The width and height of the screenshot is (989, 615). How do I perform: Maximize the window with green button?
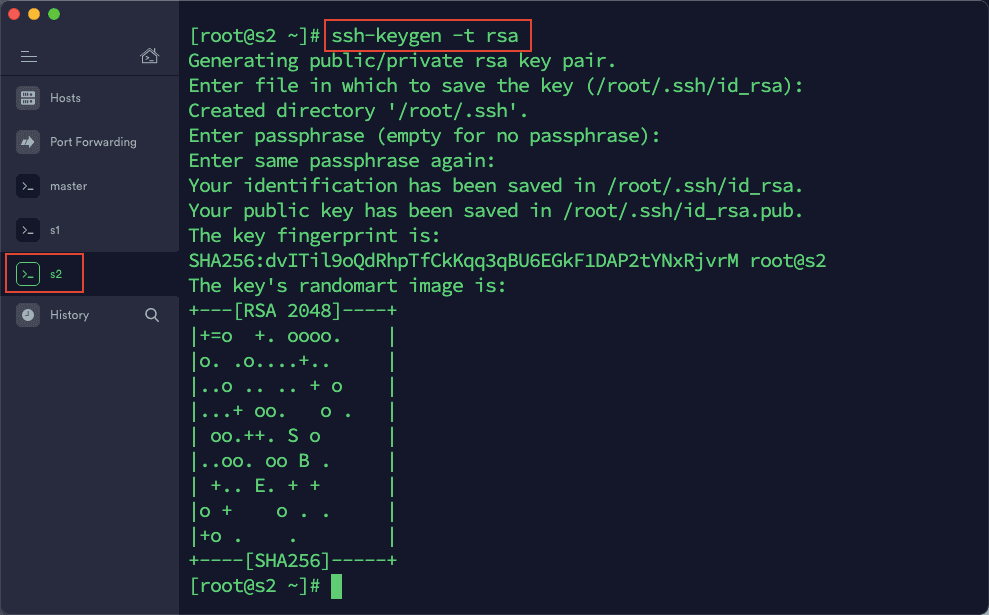tap(54, 15)
